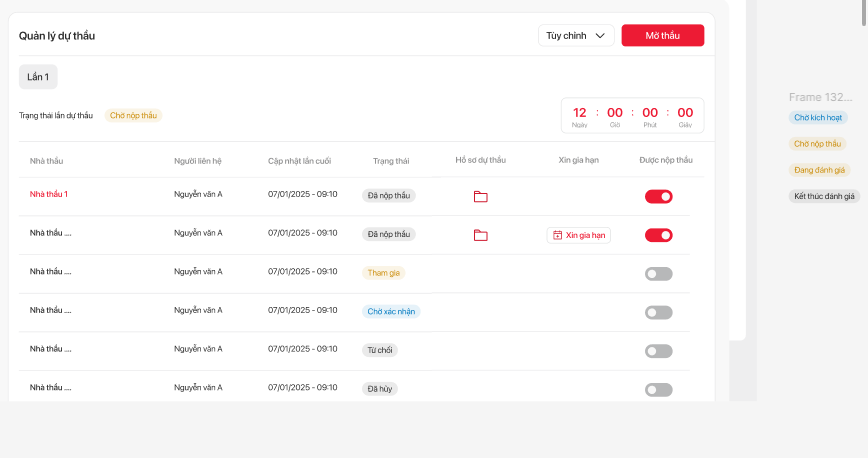The width and height of the screenshot is (868, 458).
Task: Click the Frame 132 label
Action: tap(820, 97)
